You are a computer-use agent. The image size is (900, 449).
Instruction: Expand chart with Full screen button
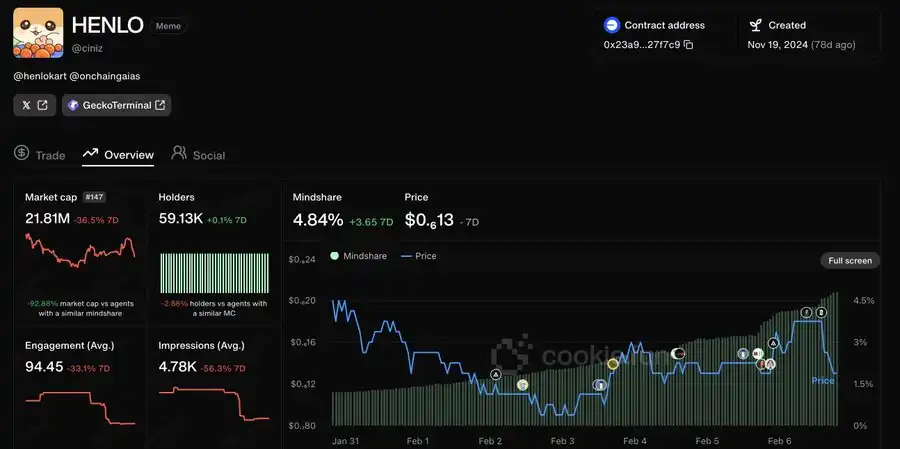coord(850,261)
